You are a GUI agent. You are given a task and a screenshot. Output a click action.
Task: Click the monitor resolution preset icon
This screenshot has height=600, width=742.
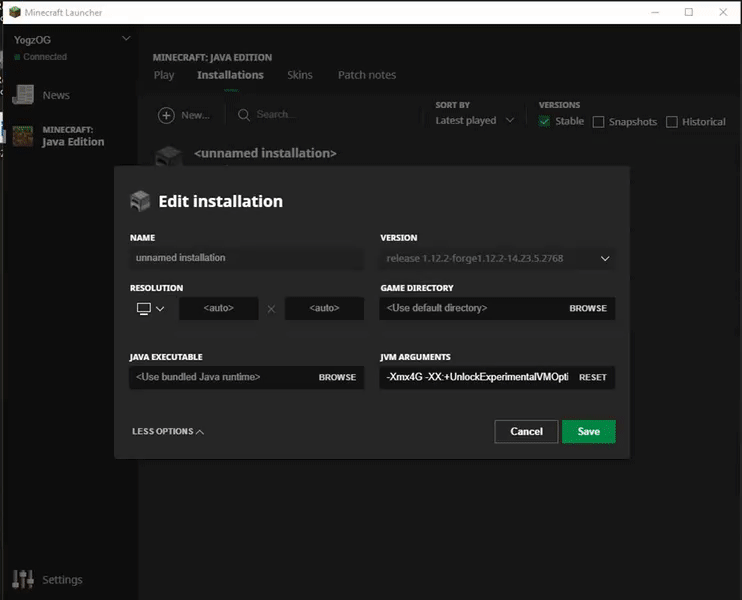point(143,309)
